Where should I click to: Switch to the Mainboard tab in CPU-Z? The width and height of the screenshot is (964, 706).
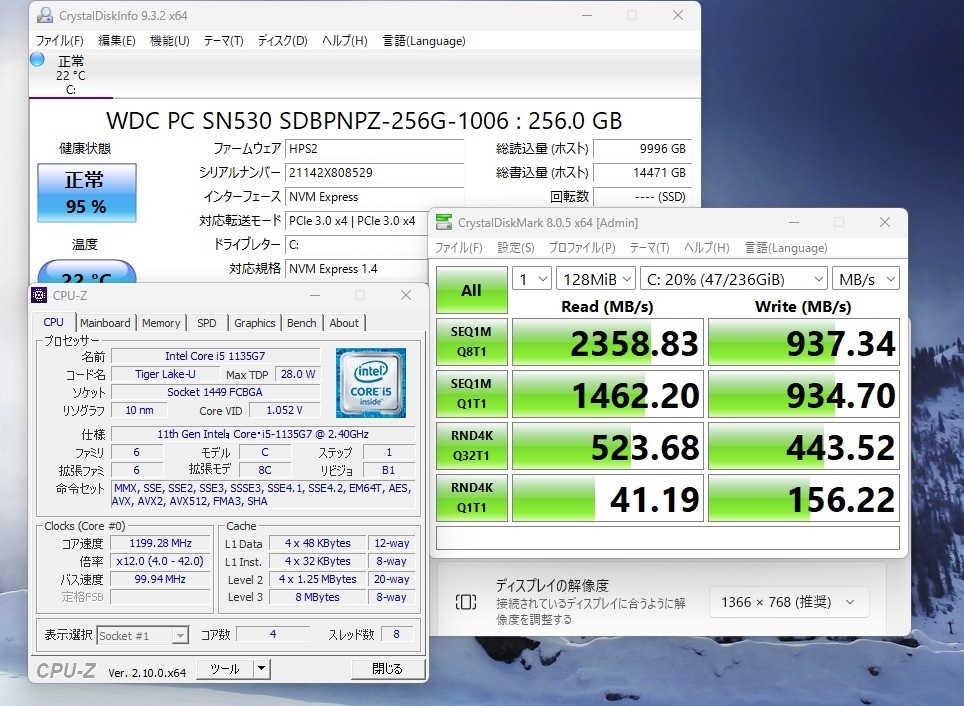(105, 323)
